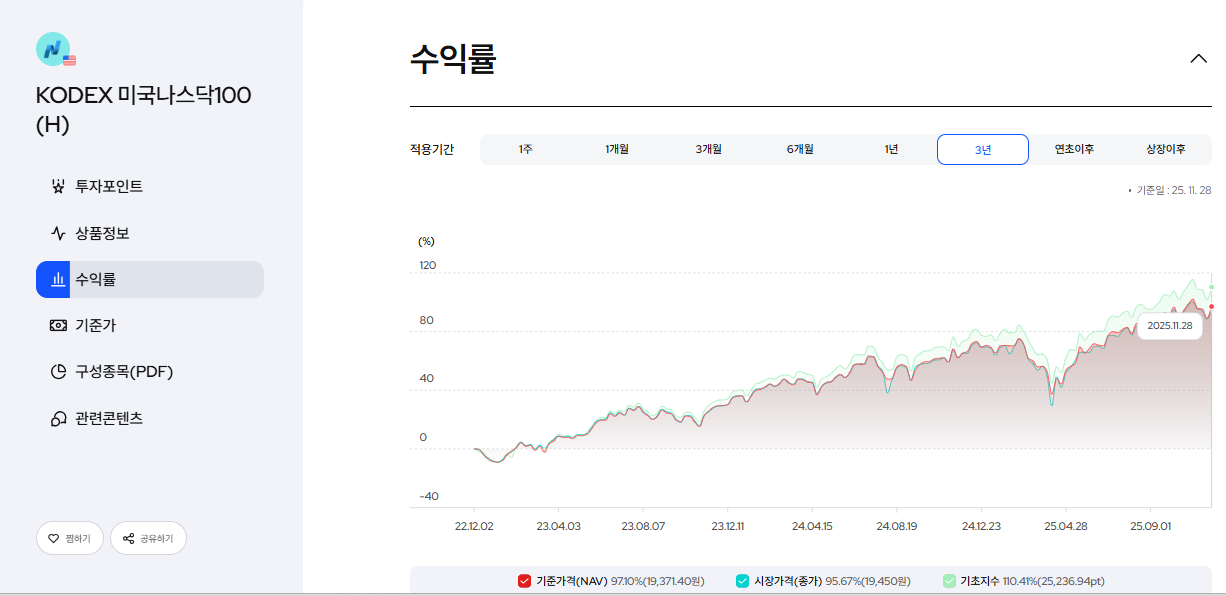Click the heart icon in 찜하기

click(x=53, y=538)
